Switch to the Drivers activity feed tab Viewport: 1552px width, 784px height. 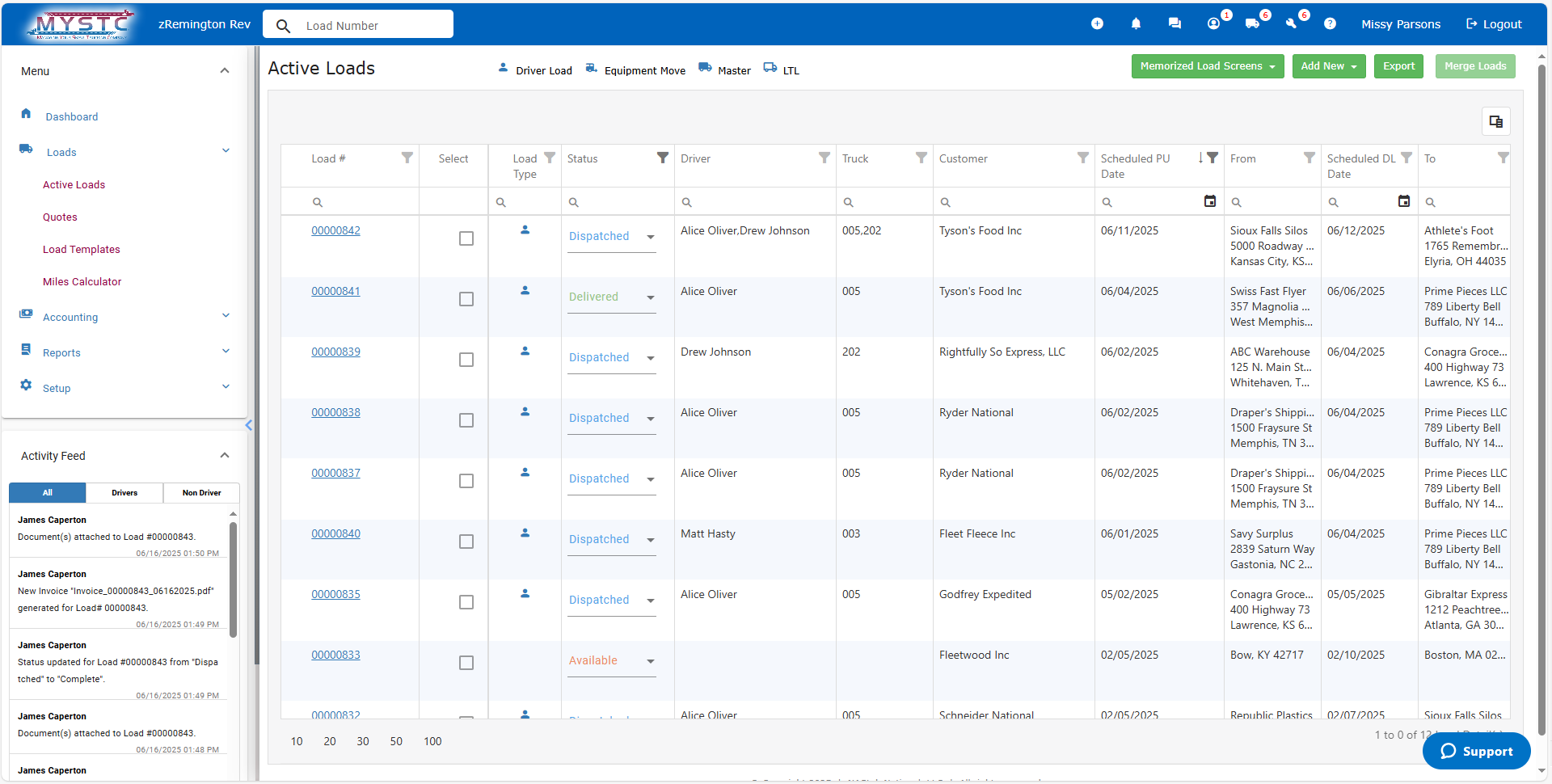[x=124, y=492]
